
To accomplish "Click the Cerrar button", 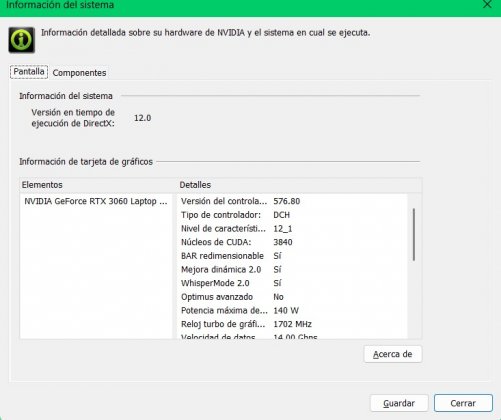I will [463, 403].
